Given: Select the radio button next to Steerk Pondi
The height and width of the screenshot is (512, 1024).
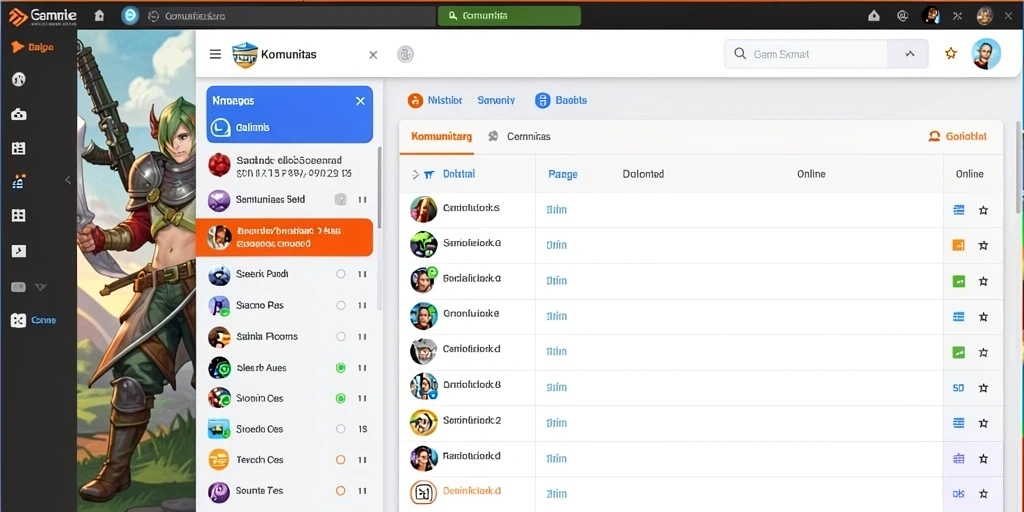Looking at the screenshot, I should (340, 274).
